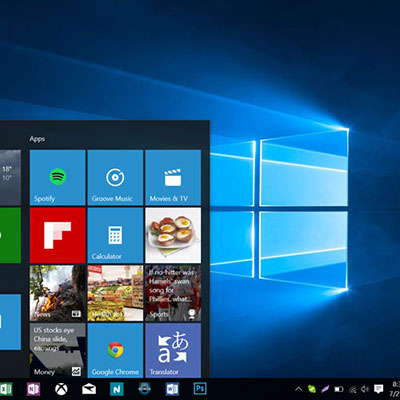The width and height of the screenshot is (400, 400).
Task: Open the food photo live tile
Action: pyautogui.click(x=173, y=235)
